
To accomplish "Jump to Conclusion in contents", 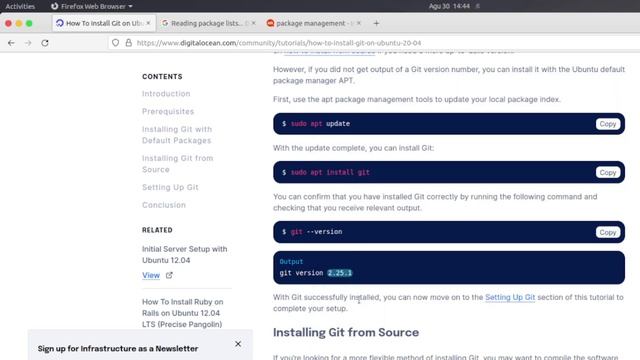I will click(164, 205).
